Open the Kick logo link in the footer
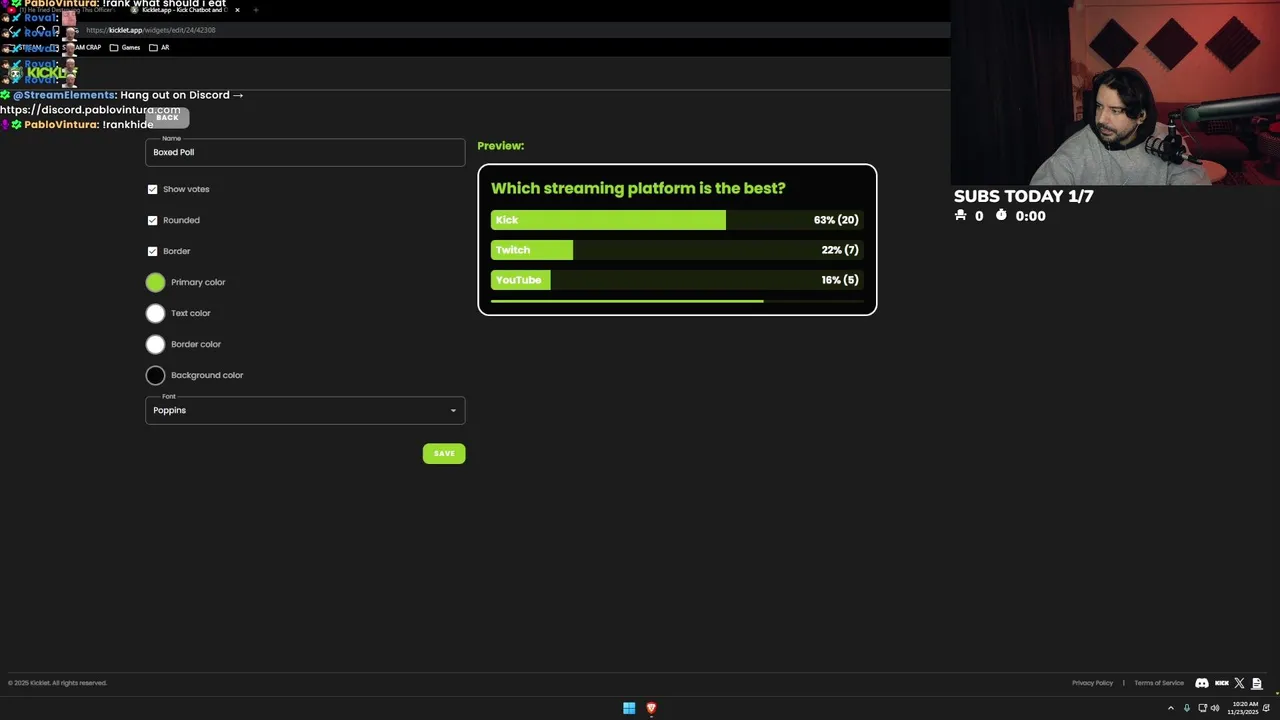The height and width of the screenshot is (720, 1280). pyautogui.click(x=1221, y=683)
